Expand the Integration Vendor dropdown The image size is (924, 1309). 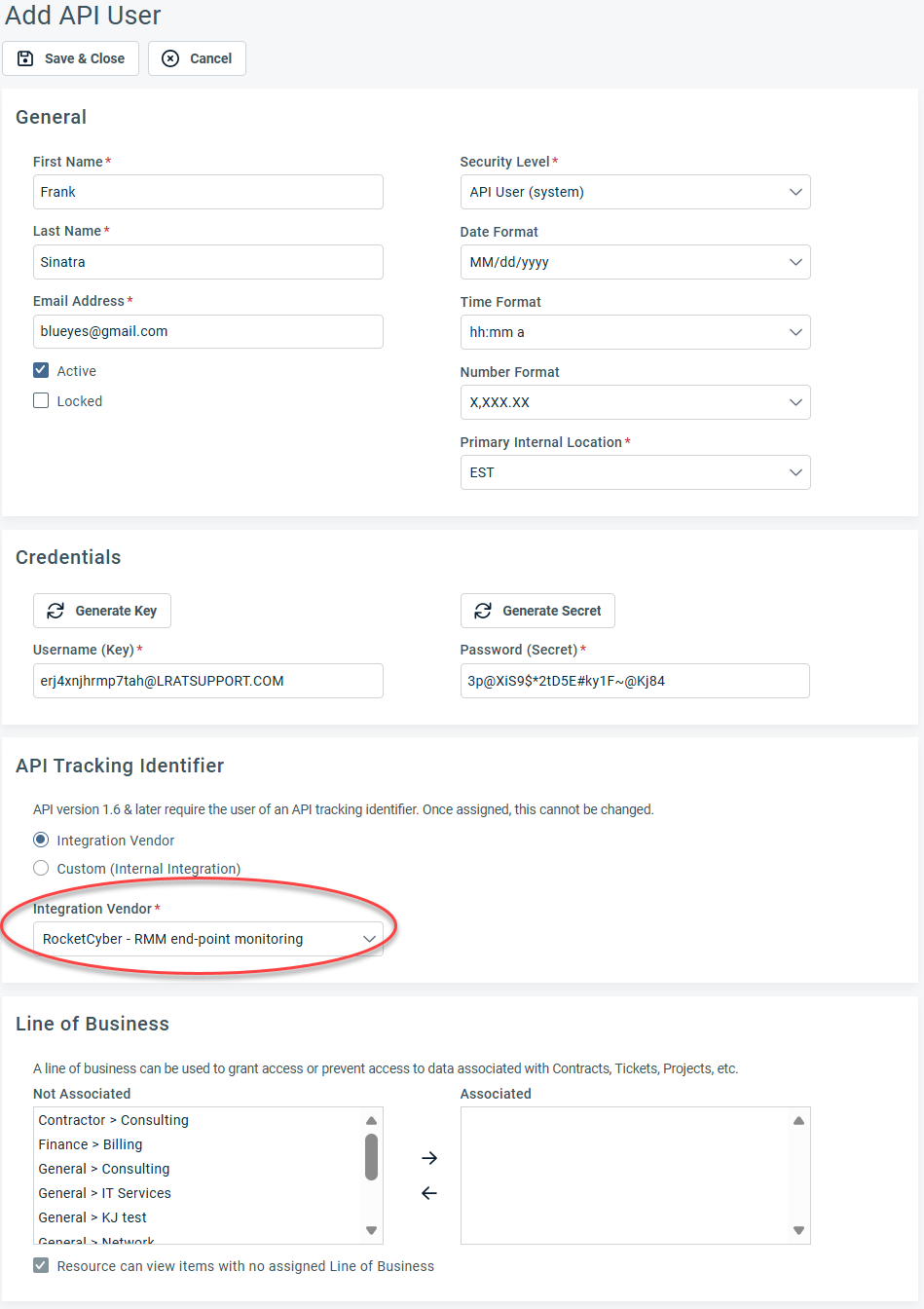[x=208, y=939]
